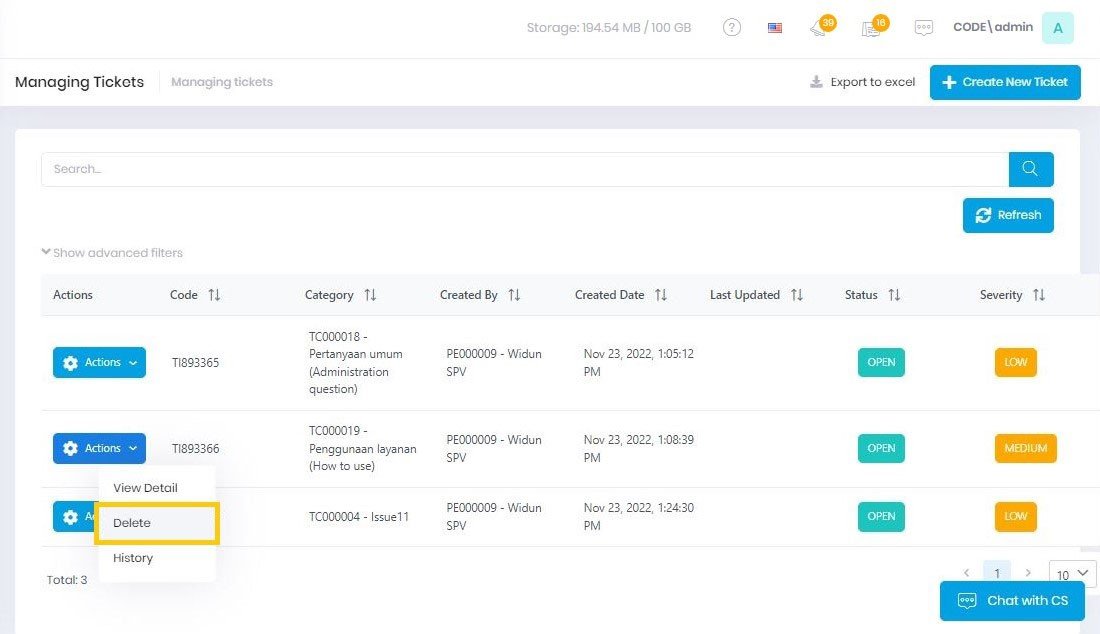This screenshot has height=634, width=1100.
Task: Sort table by Code column arrows
Action: [x=214, y=295]
